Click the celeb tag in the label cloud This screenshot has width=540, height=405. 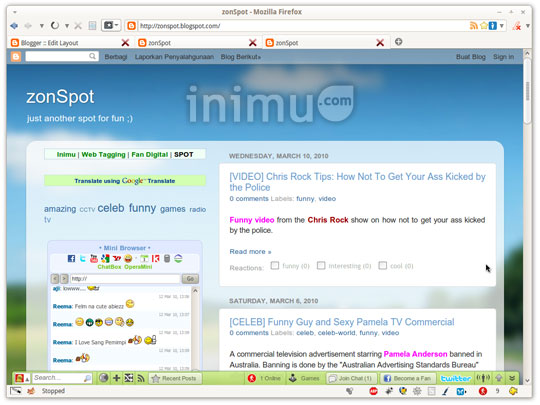coord(111,208)
